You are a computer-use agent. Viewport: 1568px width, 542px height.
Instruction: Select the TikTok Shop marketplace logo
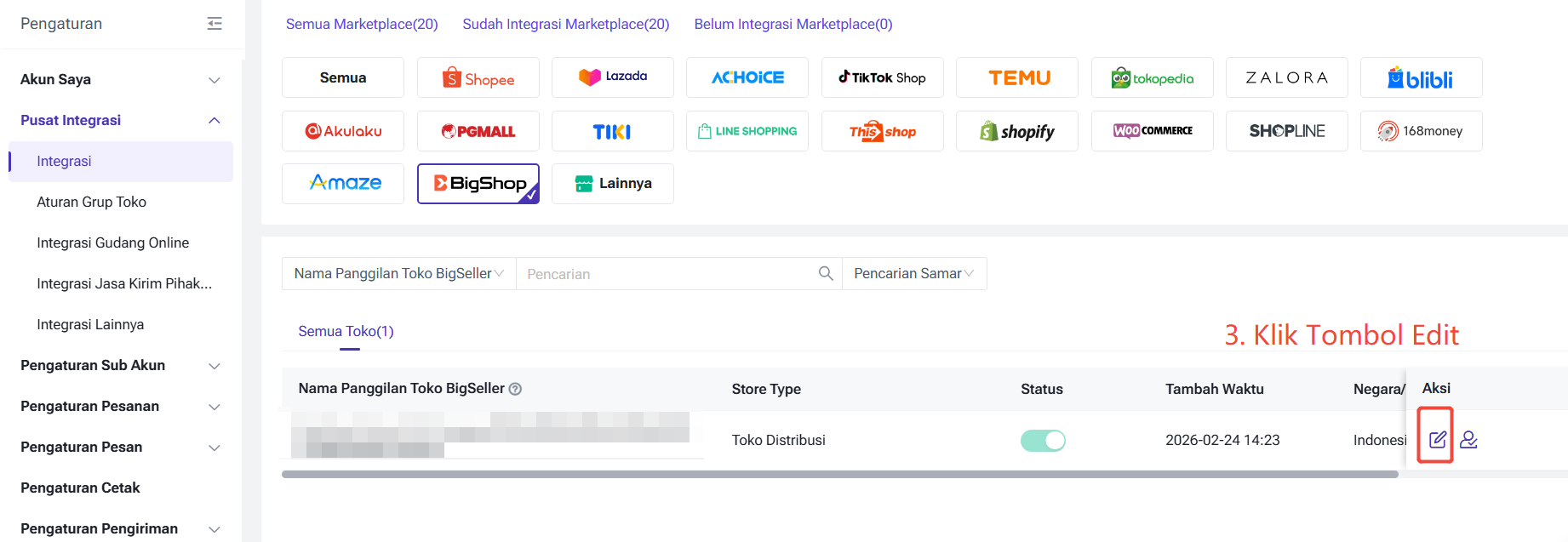[x=882, y=78]
